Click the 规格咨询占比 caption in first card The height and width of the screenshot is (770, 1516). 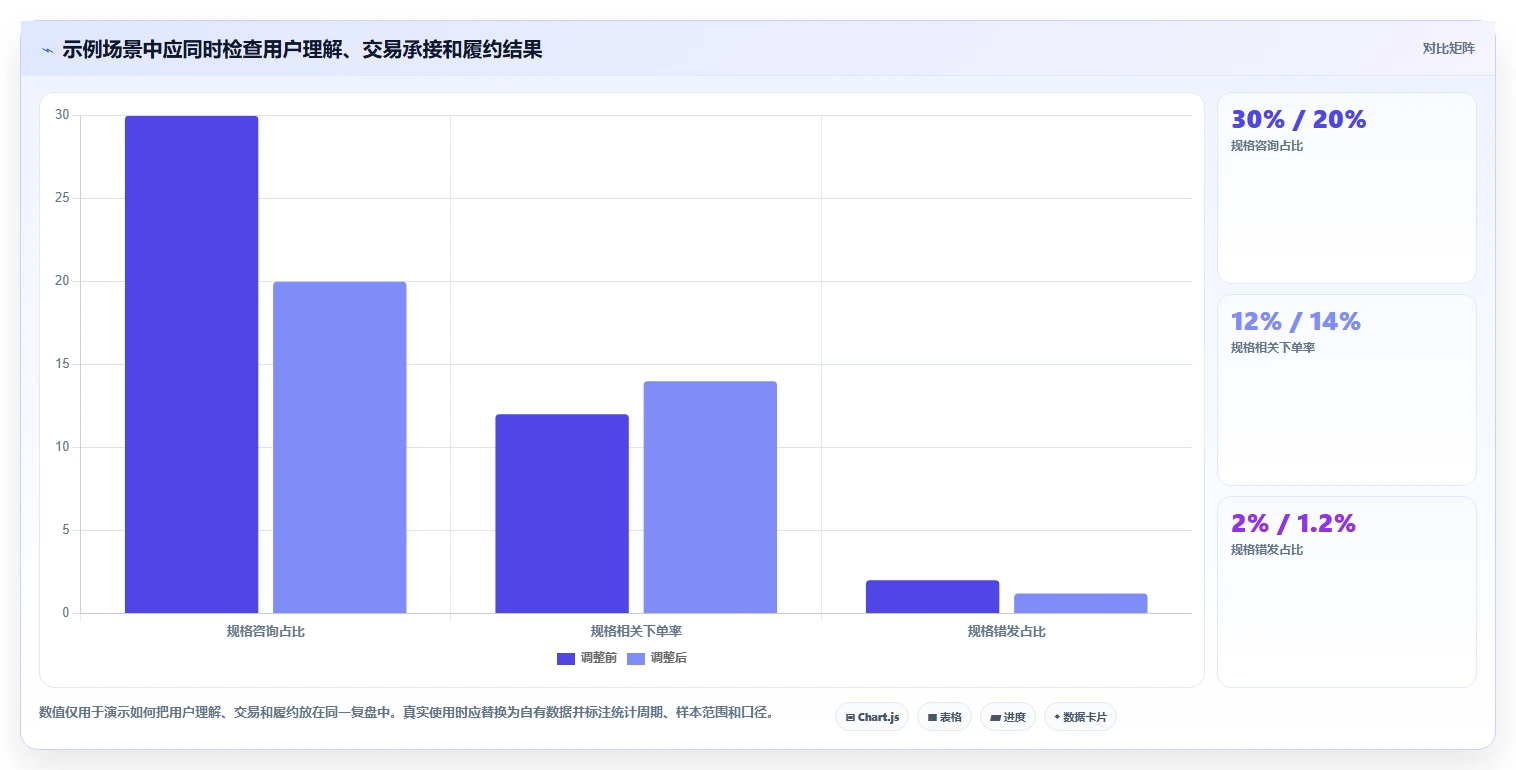pyautogui.click(x=1267, y=146)
